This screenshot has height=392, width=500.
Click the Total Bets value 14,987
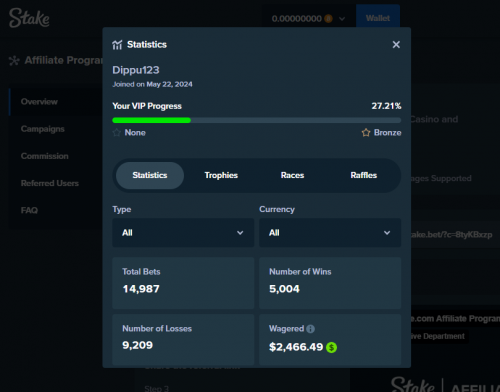click(x=141, y=289)
